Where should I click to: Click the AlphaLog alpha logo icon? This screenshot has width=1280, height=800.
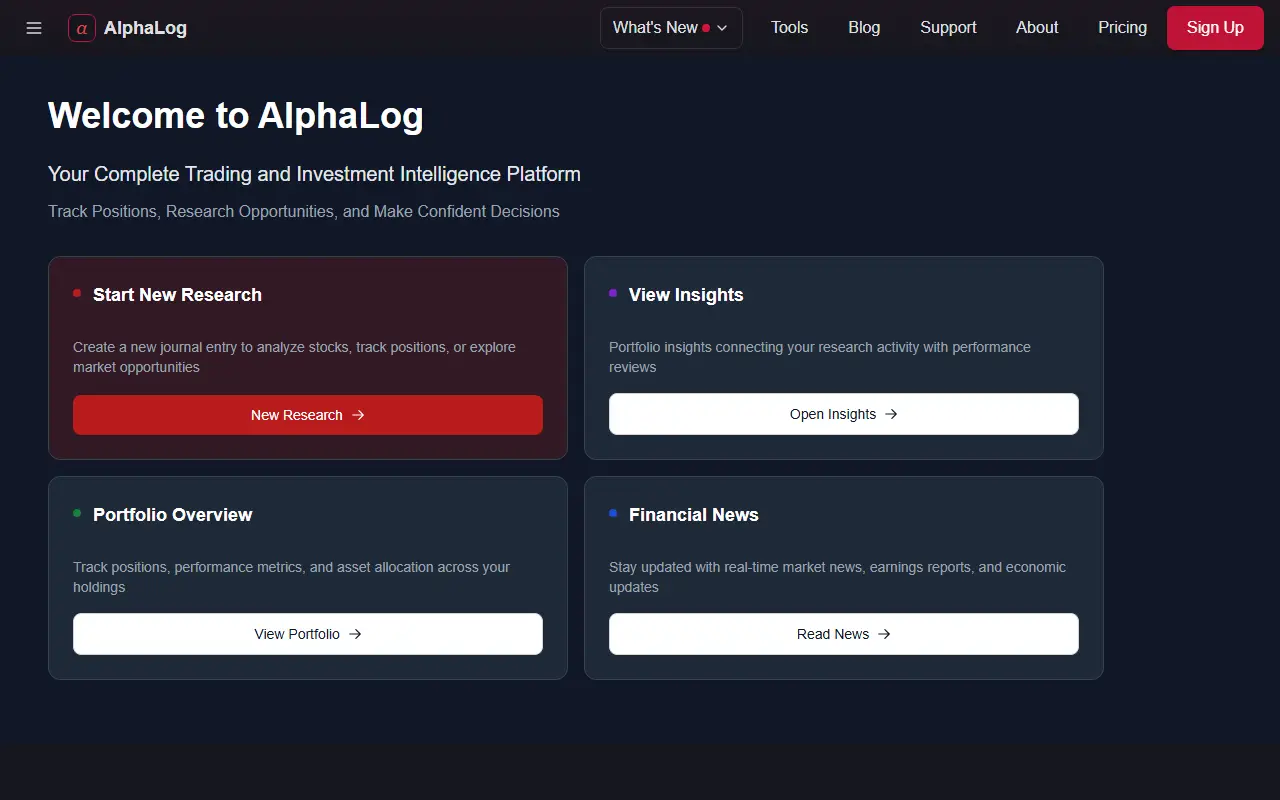pyautogui.click(x=82, y=28)
